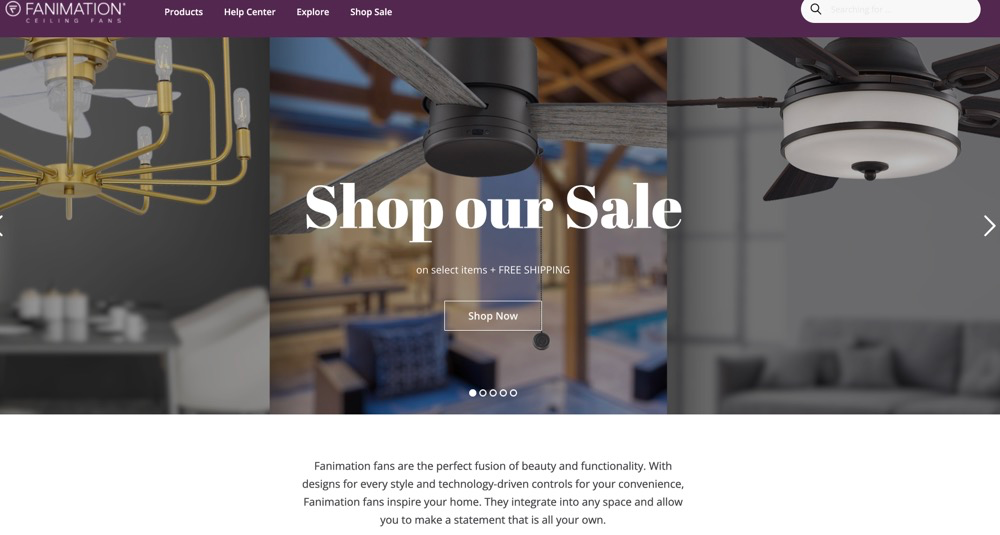Jump to the fifth carousel dot
Viewport: 1000px width, 535px height.
coord(513,393)
